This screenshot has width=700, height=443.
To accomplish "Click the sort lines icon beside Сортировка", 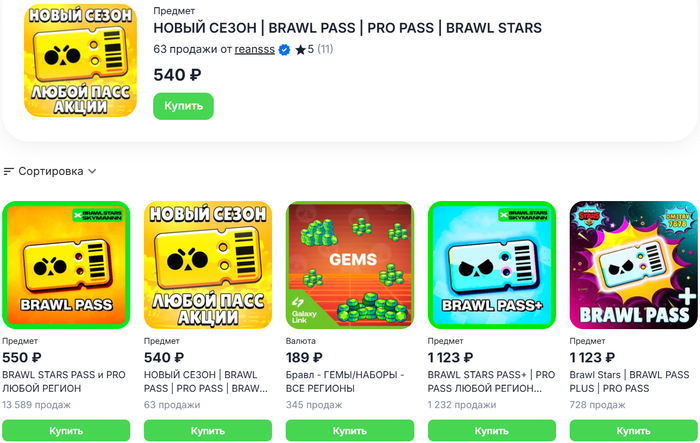I will tap(9, 171).
